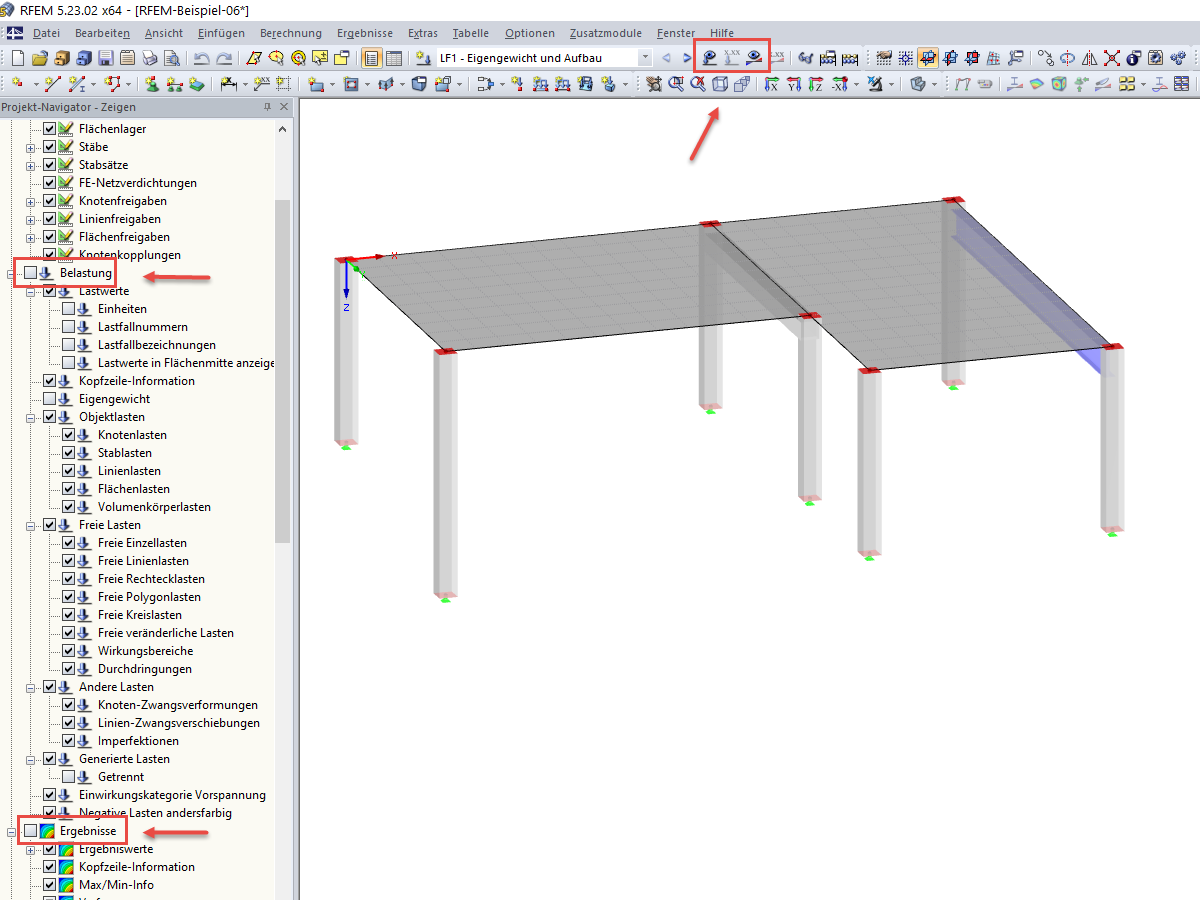Screen dimensions: 1200x900
Task: Click the Show Loads toolbar icon
Action: 710,58
